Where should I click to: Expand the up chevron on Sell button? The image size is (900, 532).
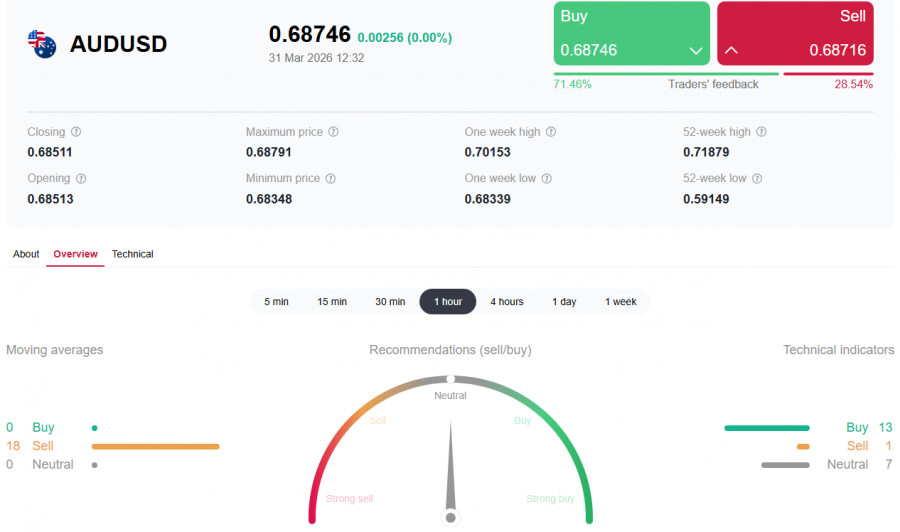[731, 50]
